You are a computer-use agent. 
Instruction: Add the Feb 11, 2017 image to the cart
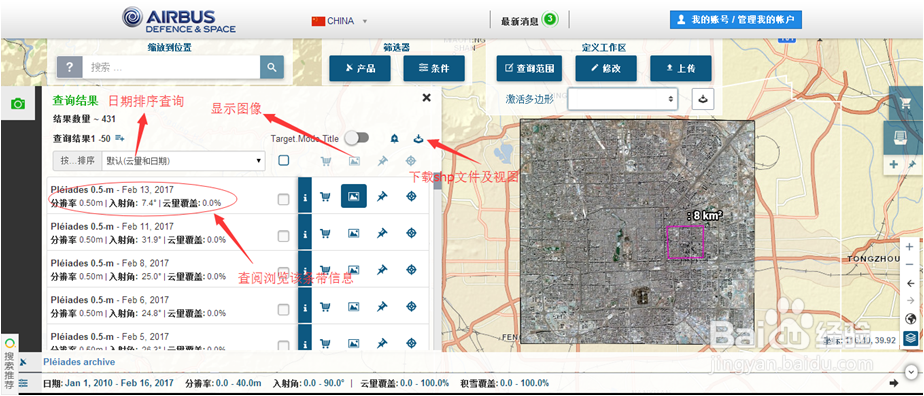point(325,233)
